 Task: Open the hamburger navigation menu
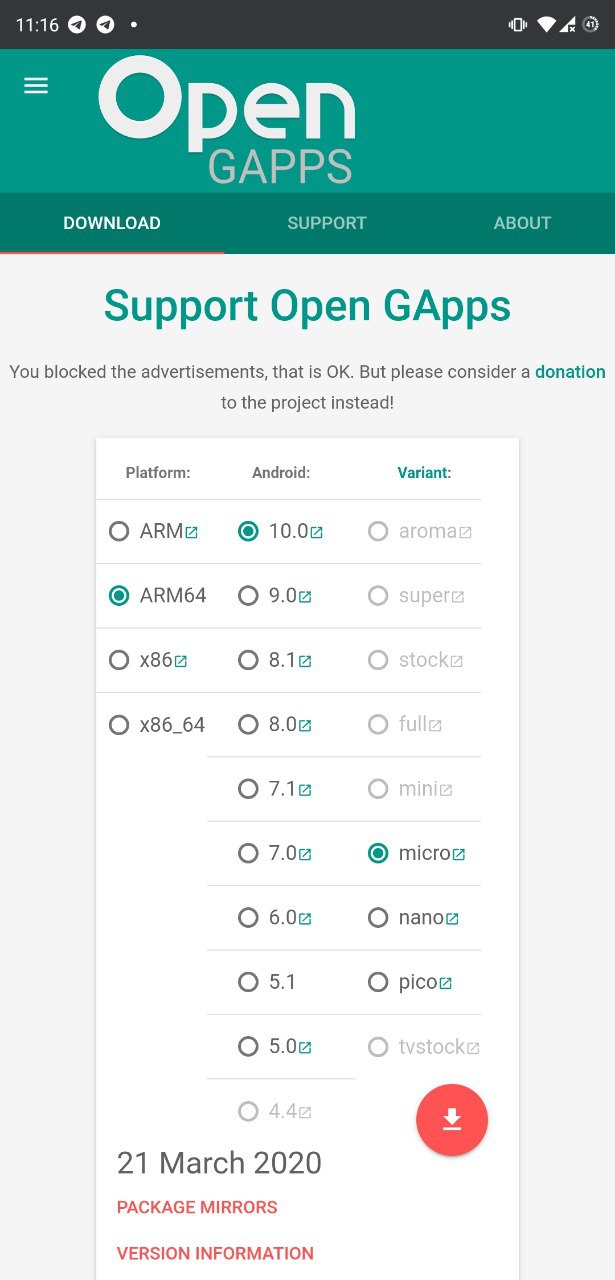pyautogui.click(x=36, y=86)
